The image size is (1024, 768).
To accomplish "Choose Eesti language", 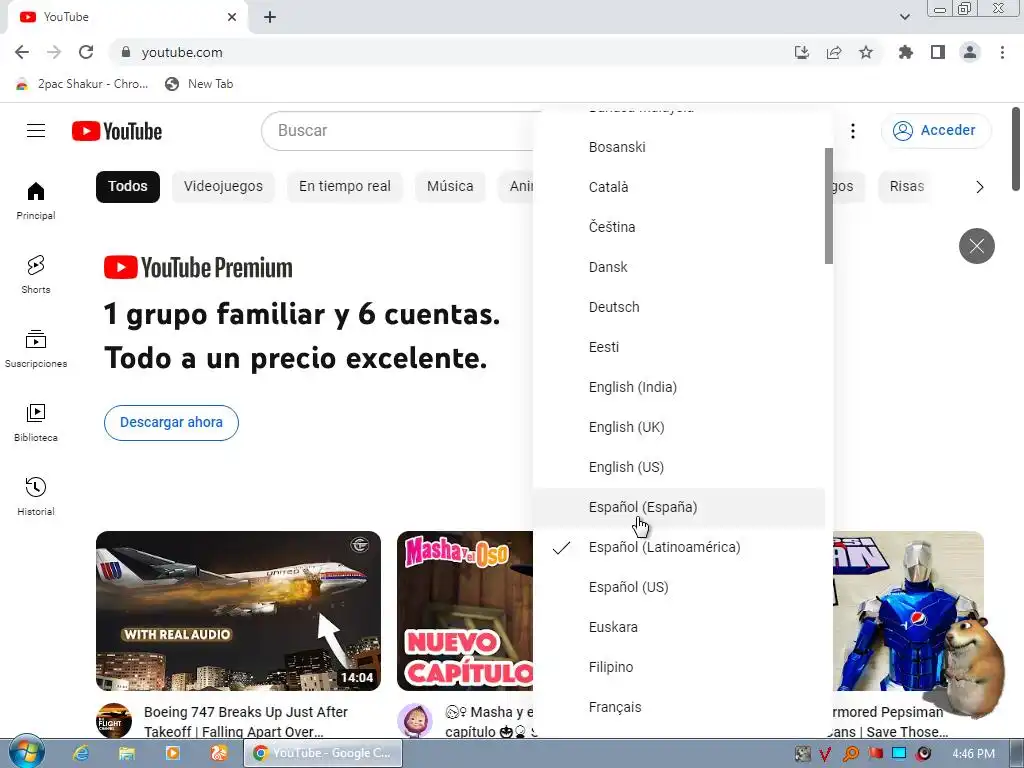I will point(679,347).
